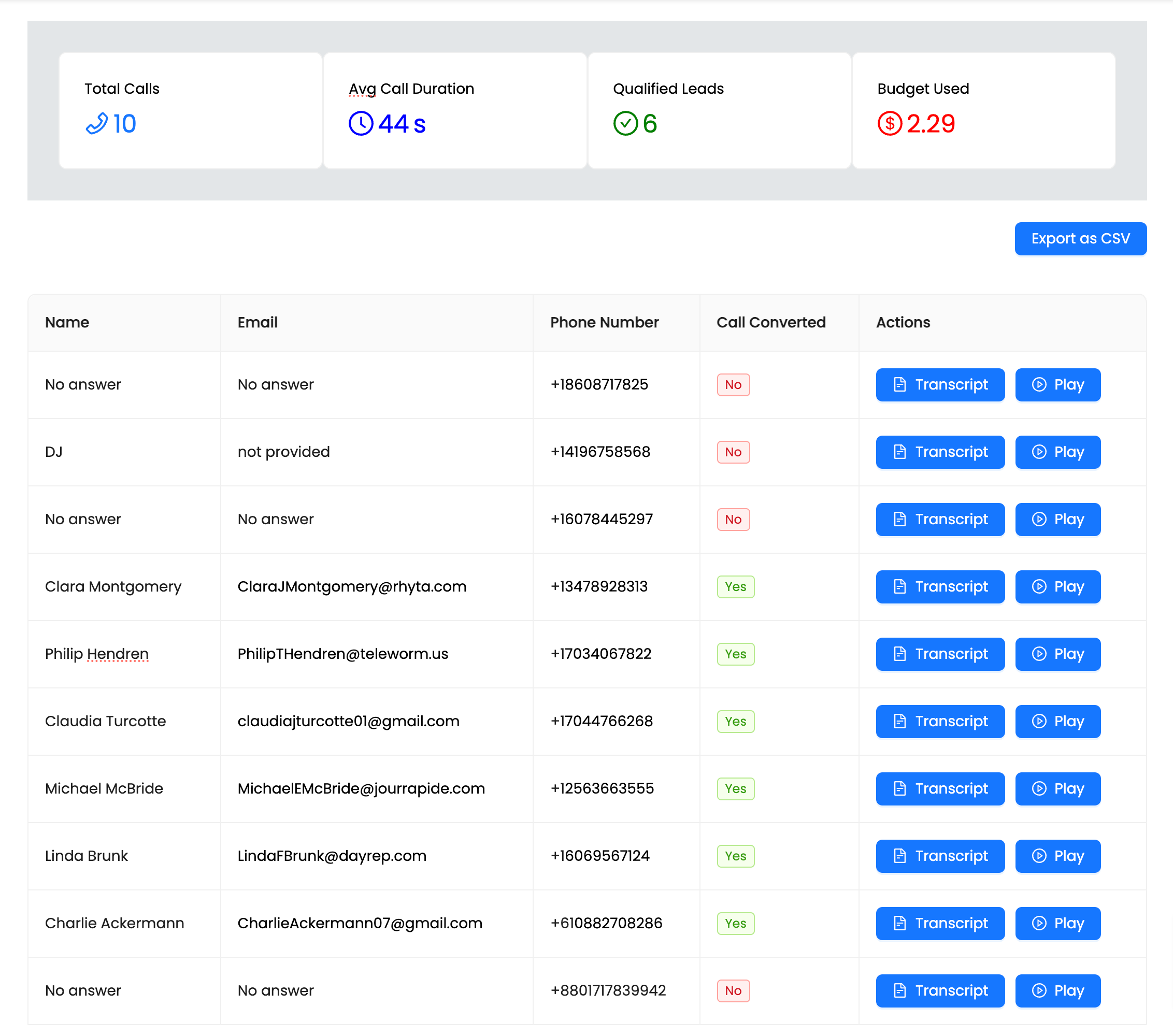Open Transcript for +8801717839942
Viewport: 1173px width, 1036px height.
point(940,991)
